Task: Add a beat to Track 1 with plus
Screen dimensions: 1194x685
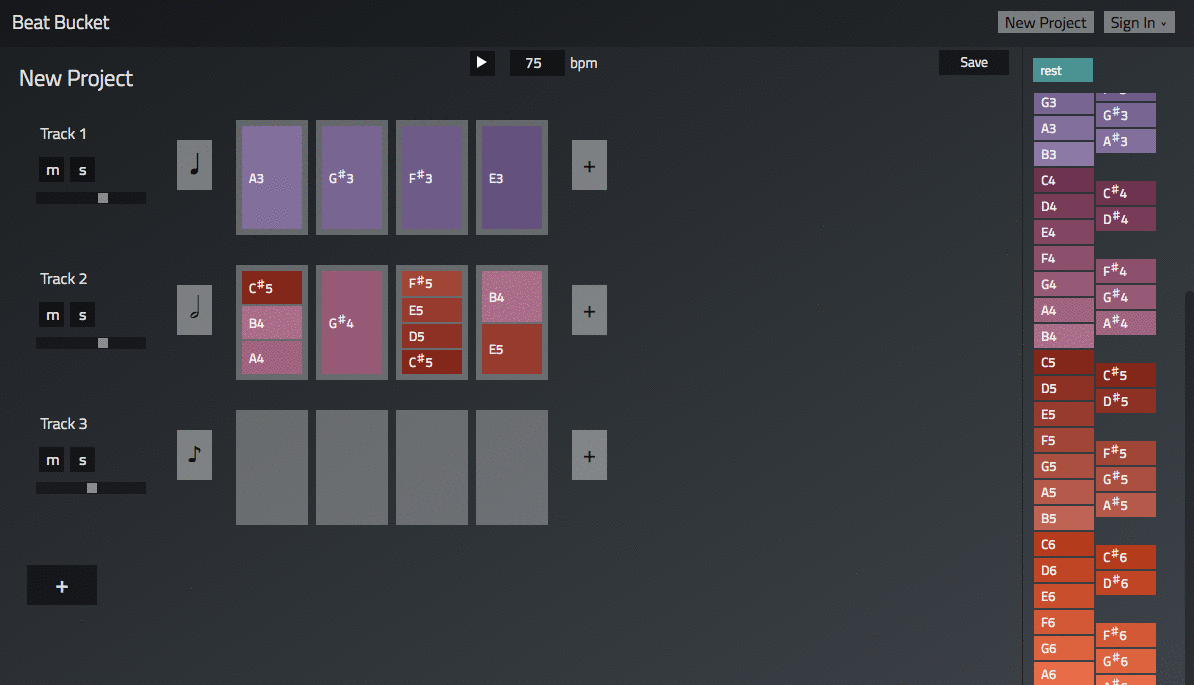Action: tap(589, 164)
